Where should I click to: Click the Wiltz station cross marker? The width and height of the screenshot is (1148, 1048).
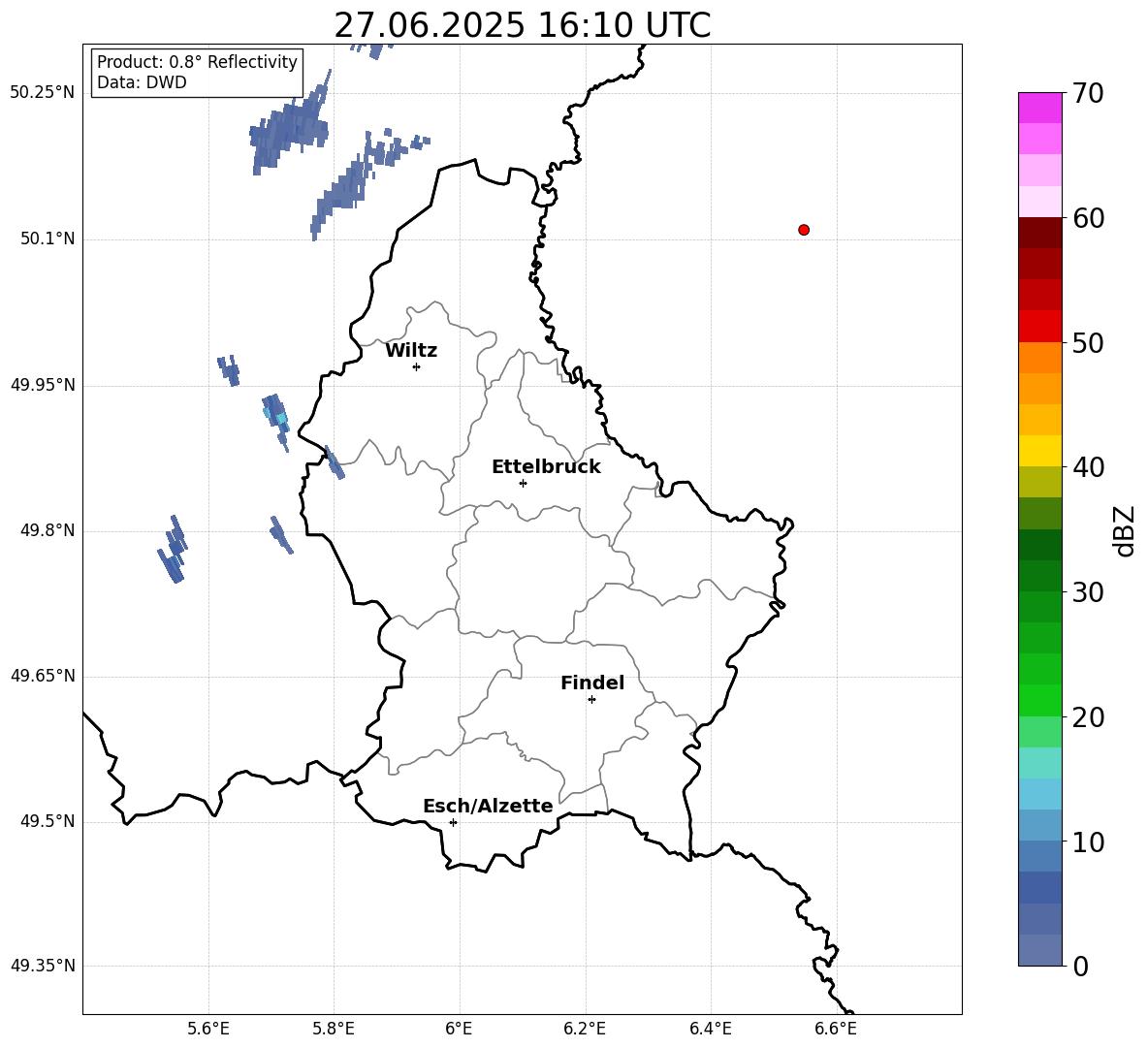417,366
